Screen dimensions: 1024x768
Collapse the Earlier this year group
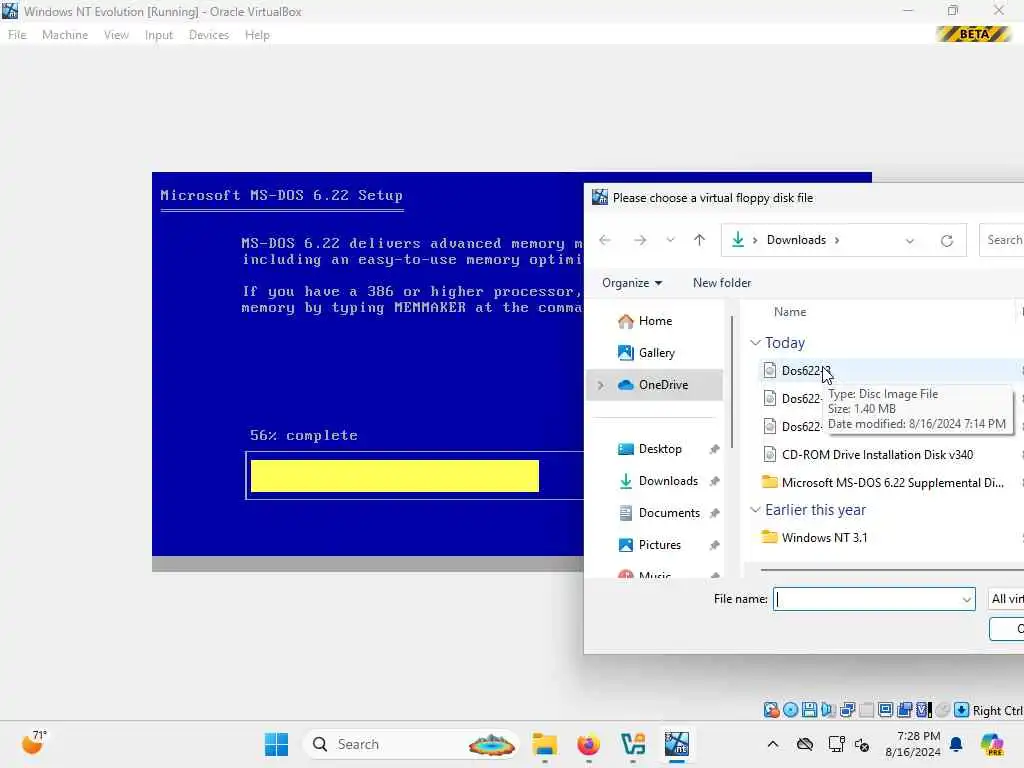click(x=756, y=510)
